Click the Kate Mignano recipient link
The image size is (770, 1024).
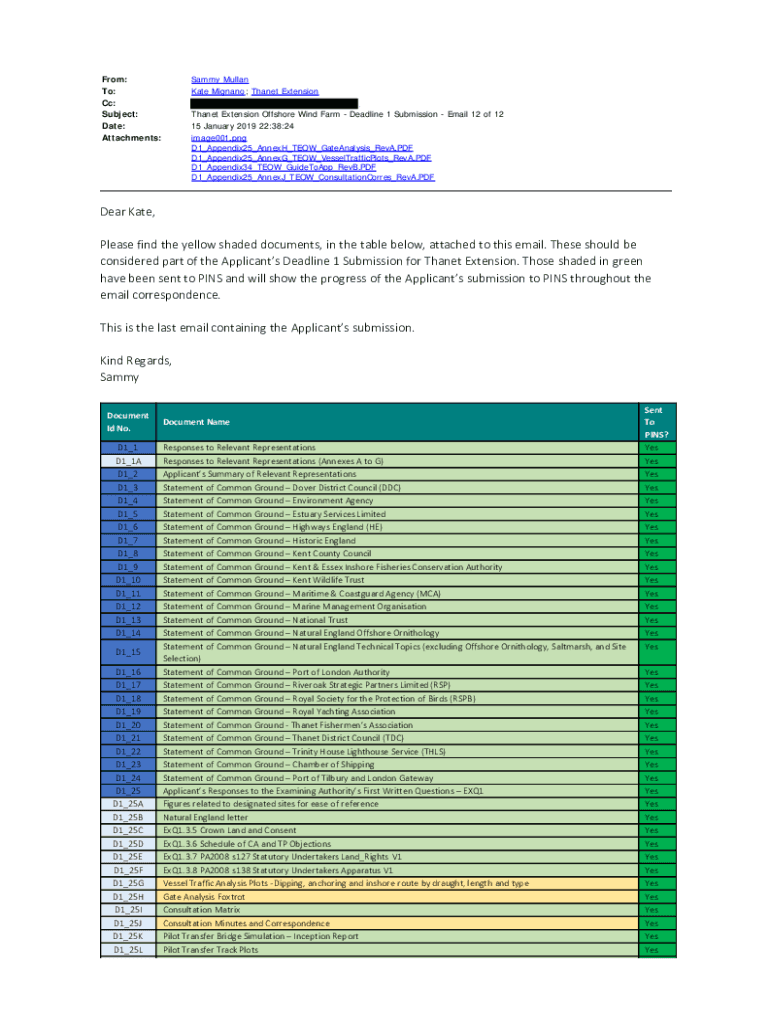tap(218, 91)
